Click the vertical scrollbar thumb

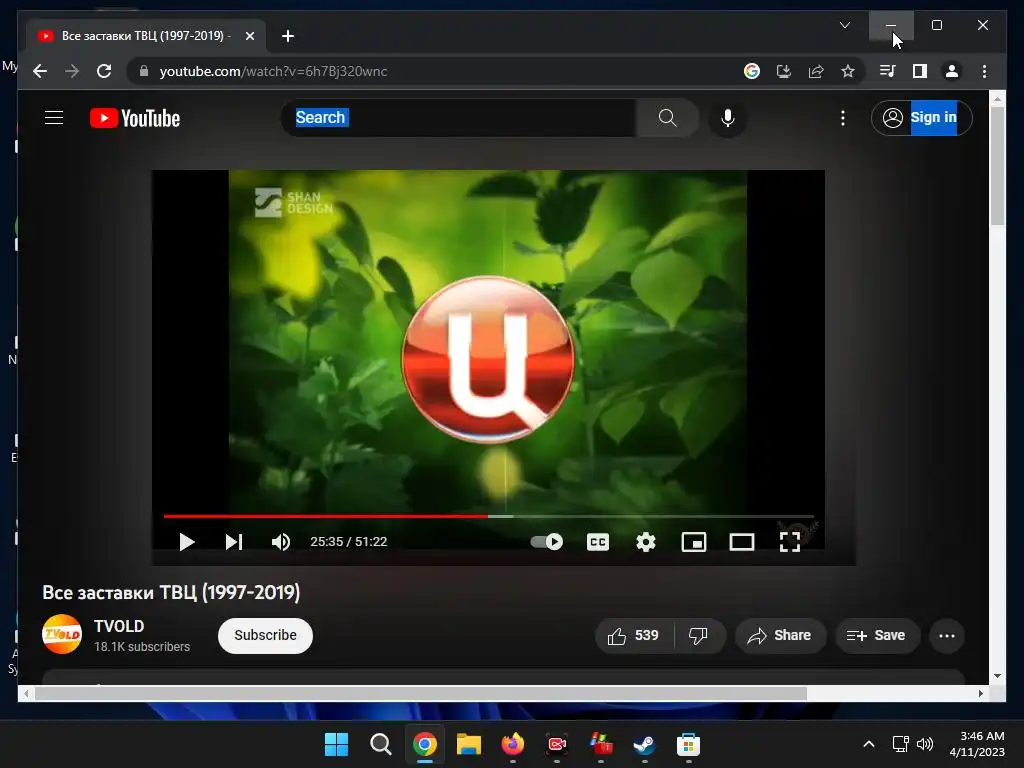click(x=997, y=165)
